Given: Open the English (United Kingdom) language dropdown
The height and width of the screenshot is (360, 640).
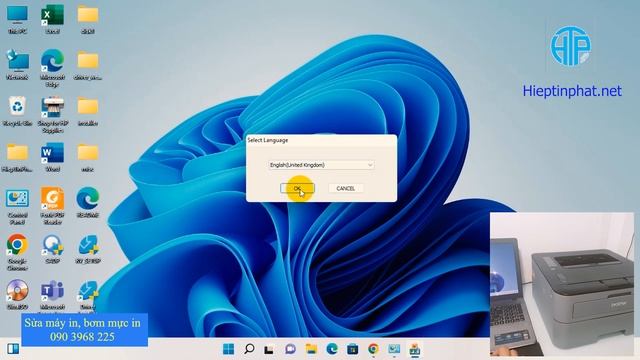Looking at the screenshot, I should pyautogui.click(x=321, y=165).
